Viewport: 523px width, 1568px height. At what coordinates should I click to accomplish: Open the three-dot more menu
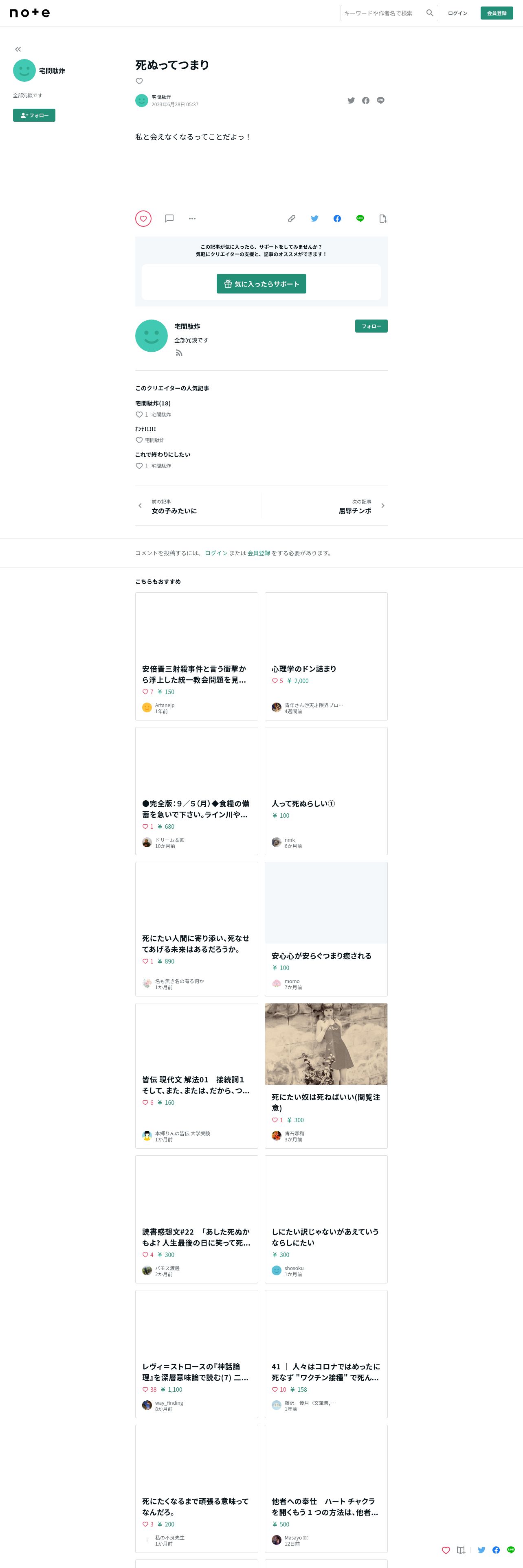192,219
